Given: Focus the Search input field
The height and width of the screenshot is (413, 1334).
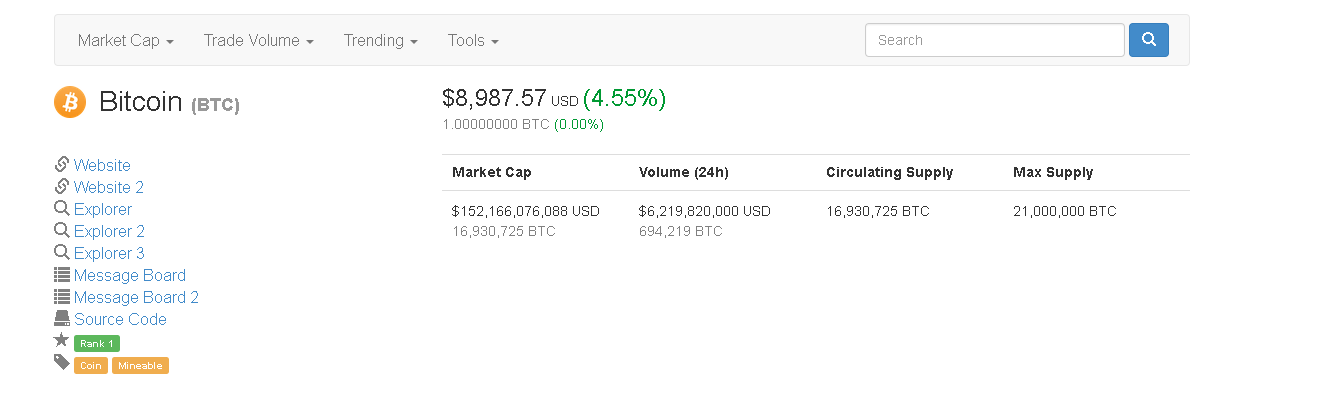Looking at the screenshot, I should [994, 40].
